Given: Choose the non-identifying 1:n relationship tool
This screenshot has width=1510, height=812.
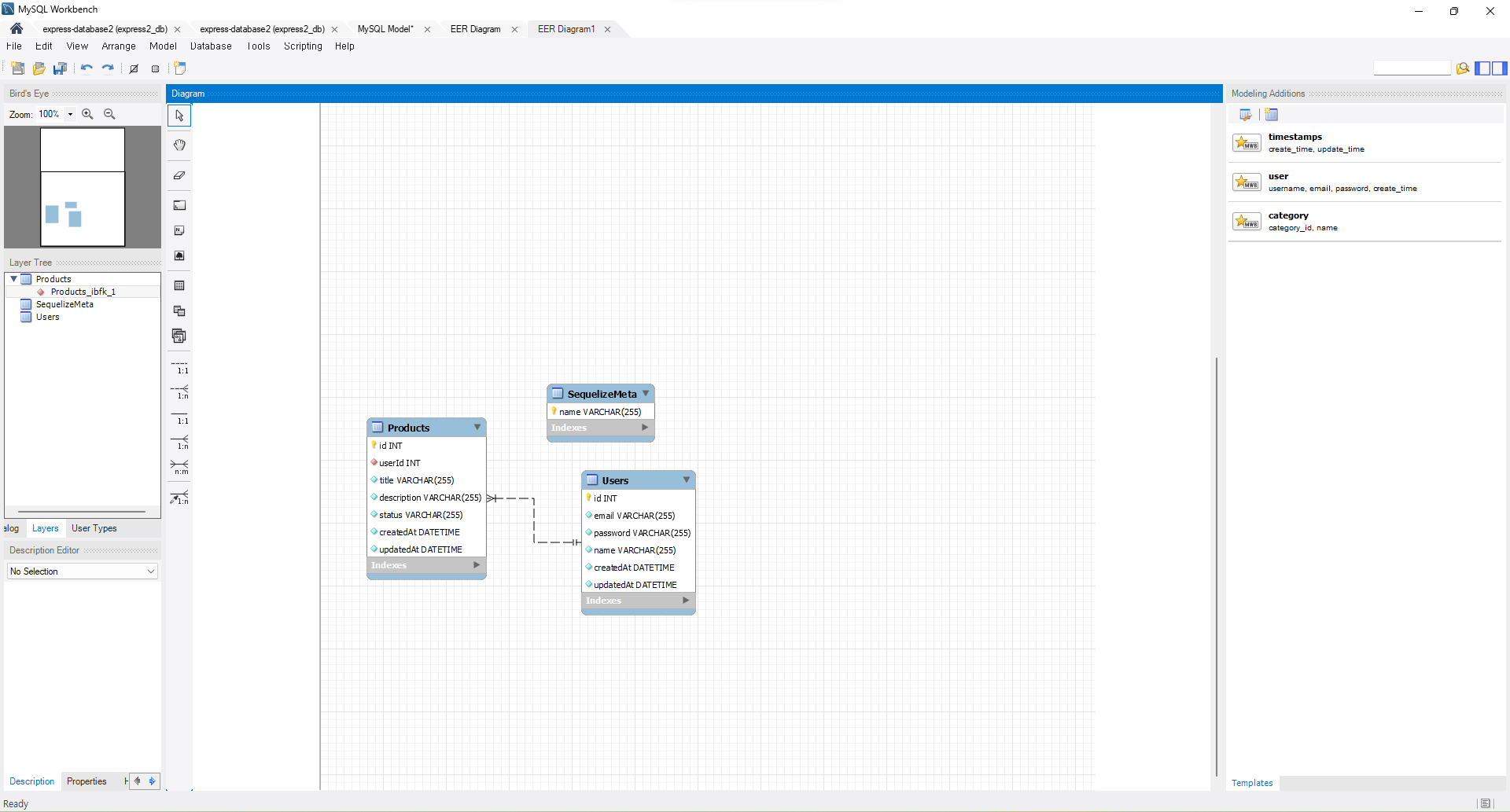Looking at the screenshot, I should click(x=179, y=391).
